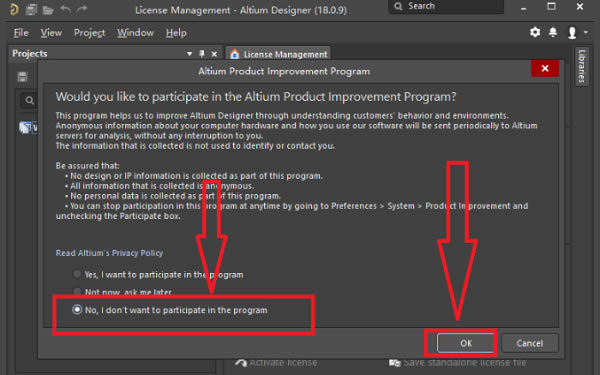Confirm the dialog with OK
This screenshot has width=600, height=375.
(x=465, y=343)
